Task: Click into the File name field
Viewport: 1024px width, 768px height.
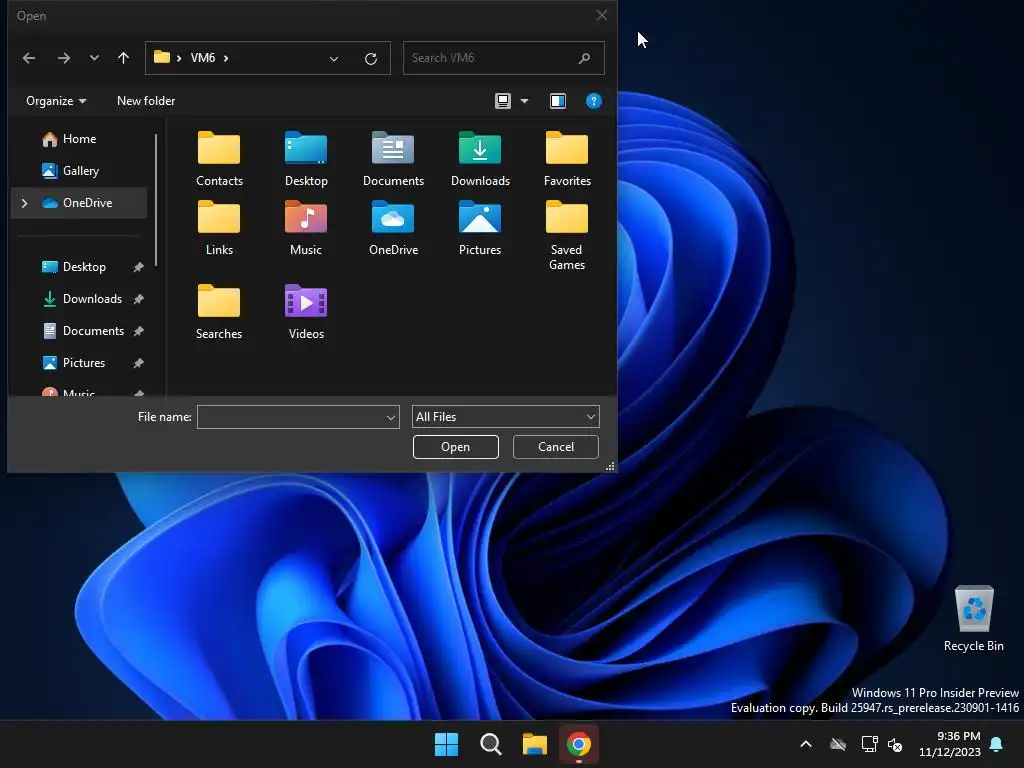Action: [291, 417]
